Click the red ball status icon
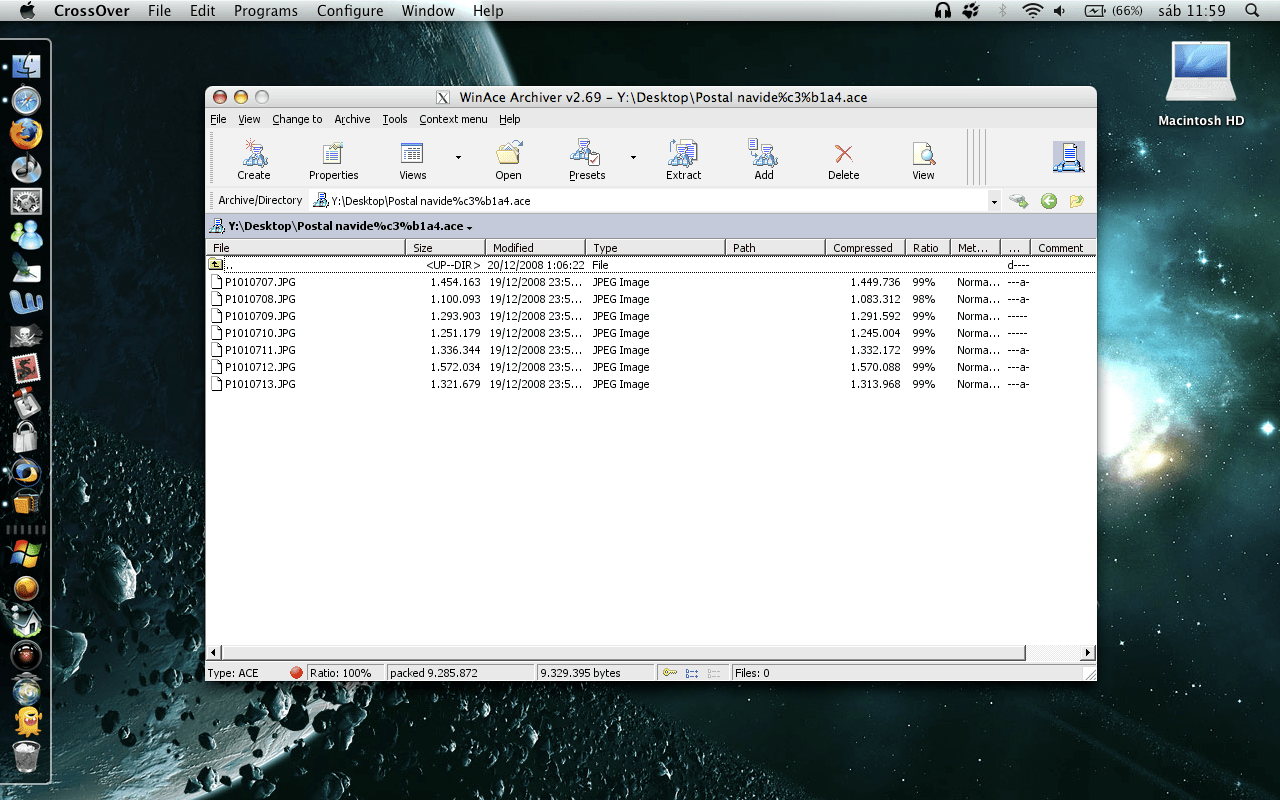Viewport: 1280px width, 800px height. click(297, 673)
